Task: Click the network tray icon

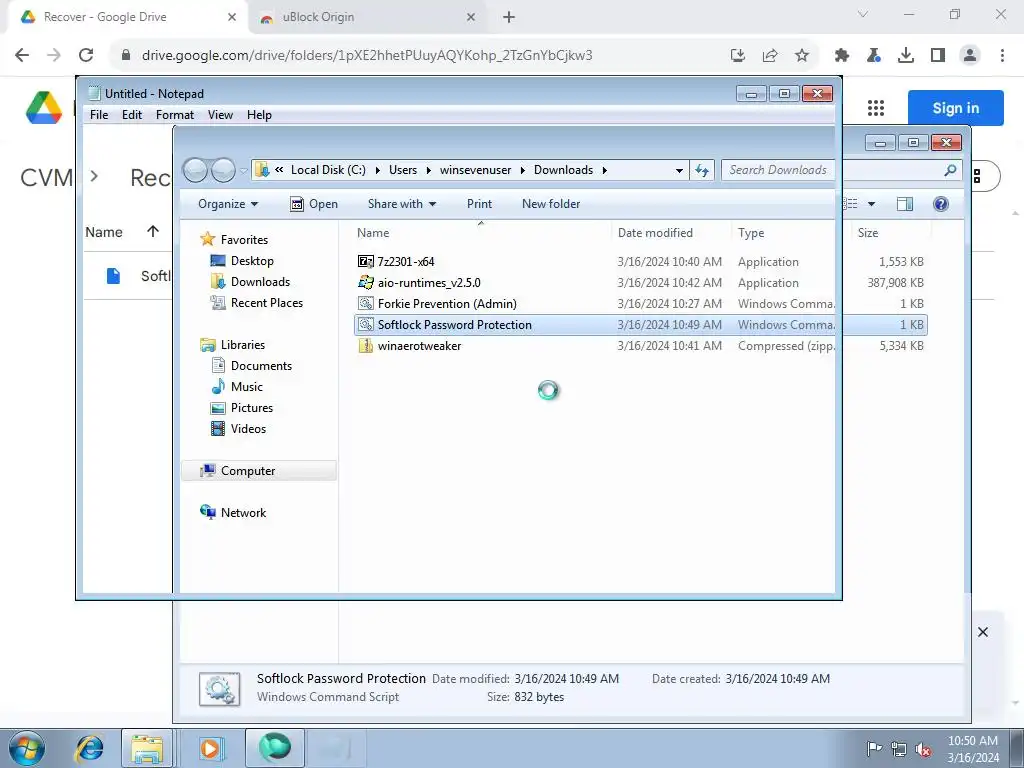Action: 899,749
